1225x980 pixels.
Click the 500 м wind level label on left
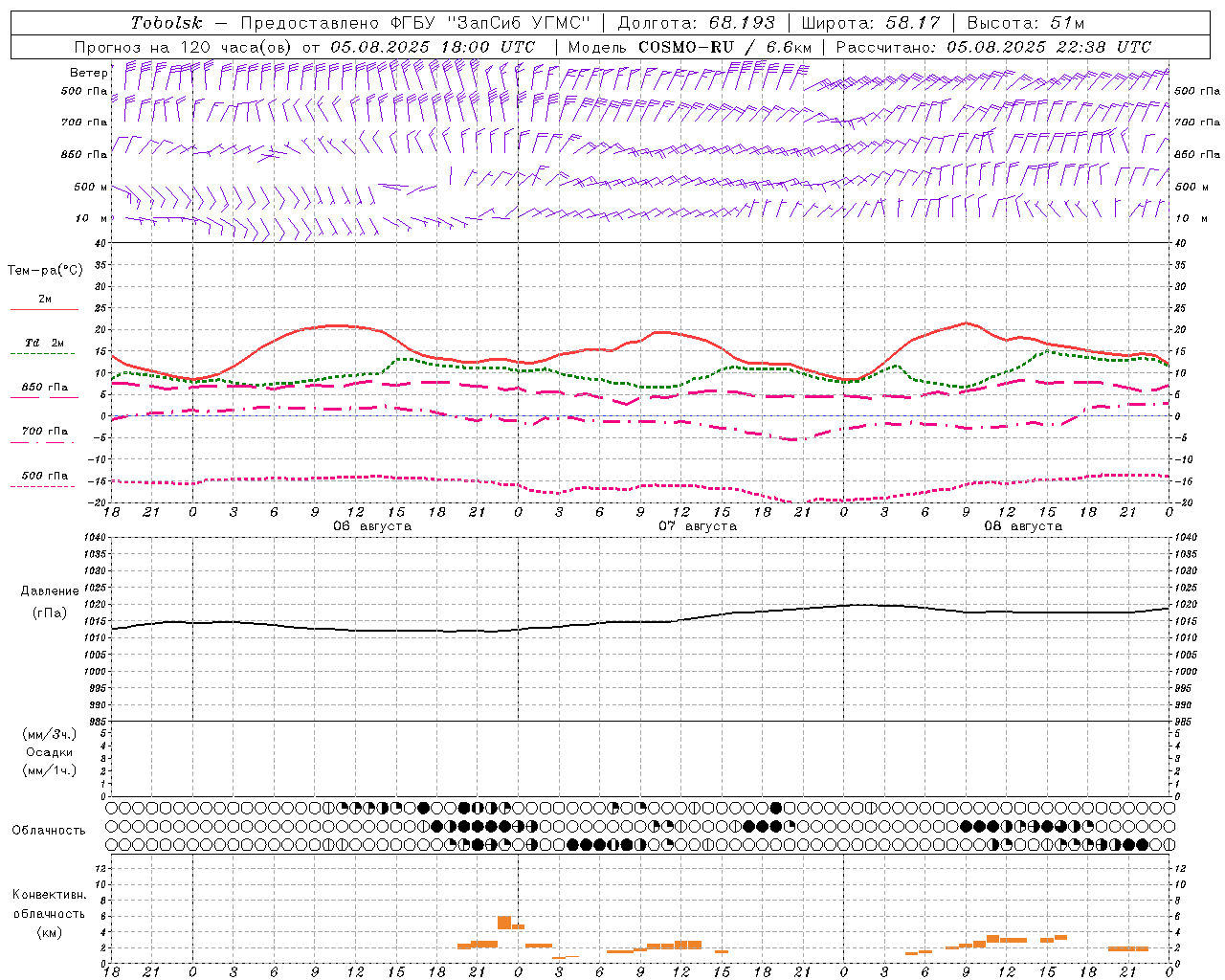[92, 187]
